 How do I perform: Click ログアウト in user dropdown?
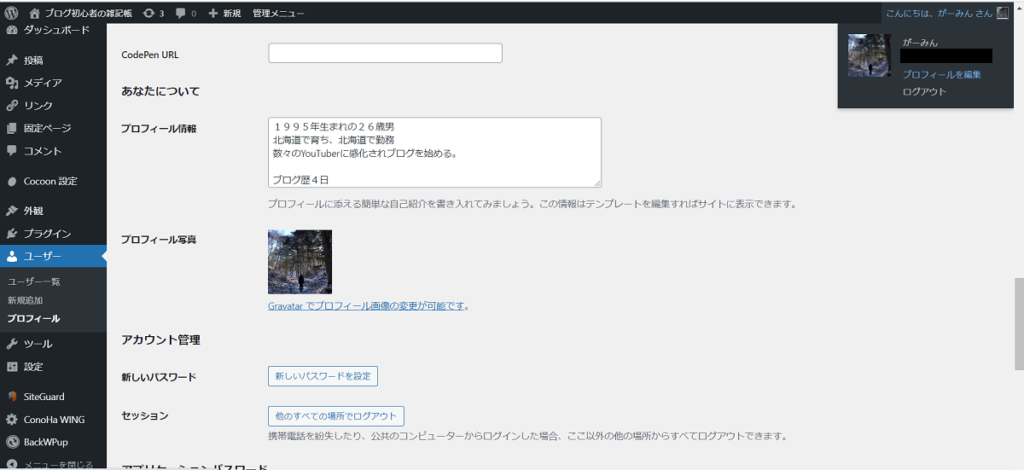click(x=924, y=91)
